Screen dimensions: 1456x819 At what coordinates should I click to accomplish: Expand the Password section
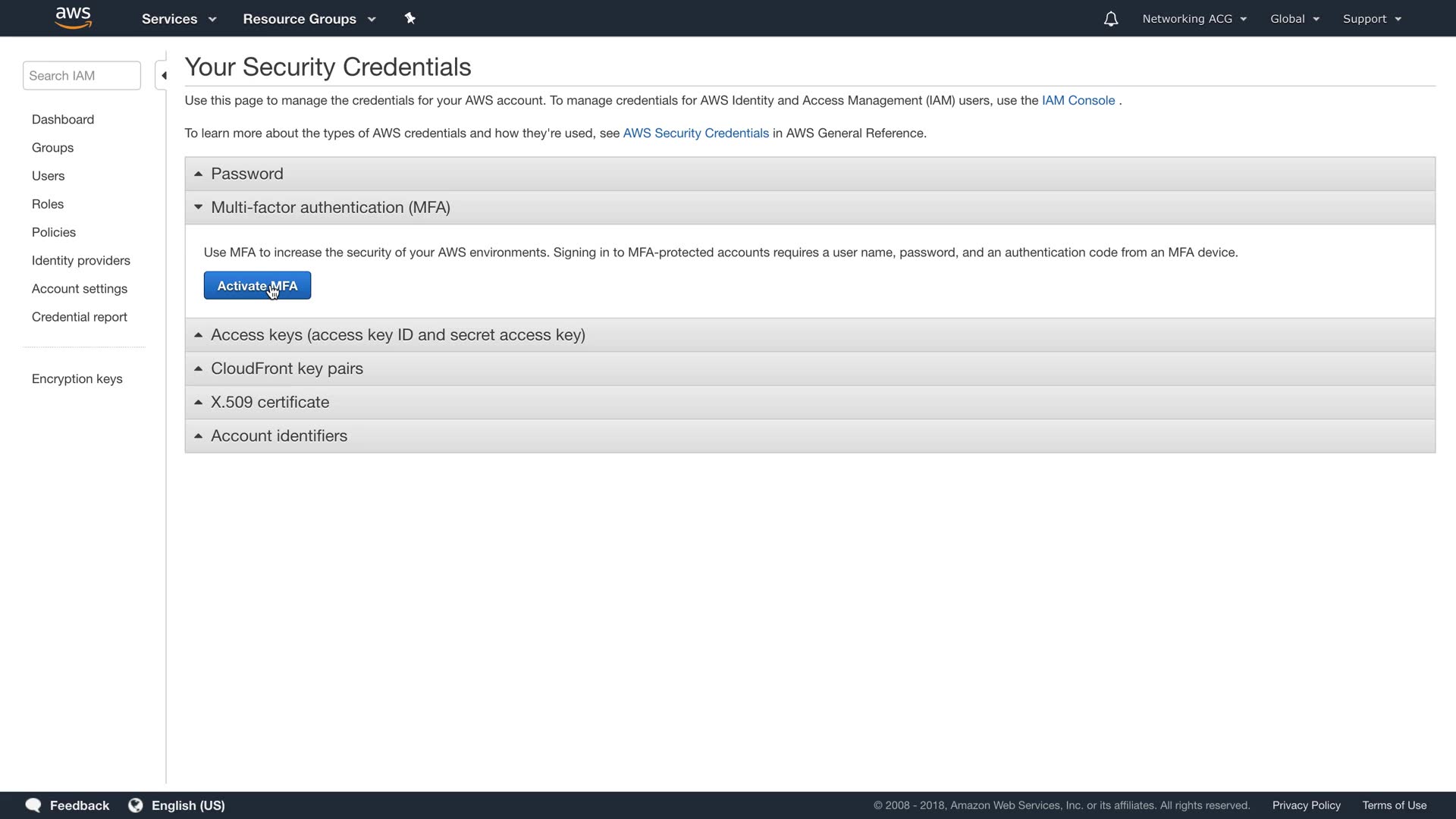(247, 174)
